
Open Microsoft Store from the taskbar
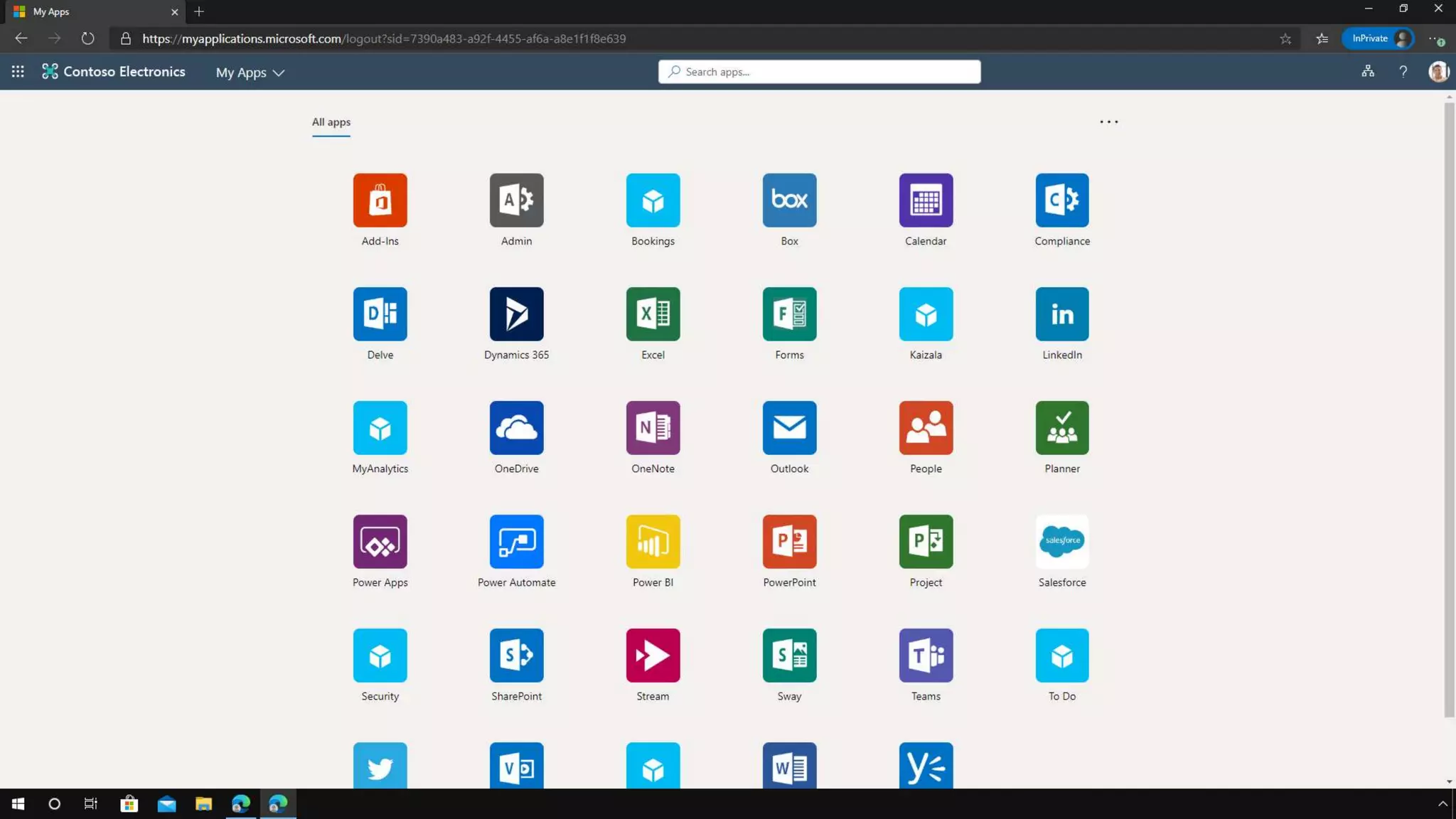click(x=129, y=804)
